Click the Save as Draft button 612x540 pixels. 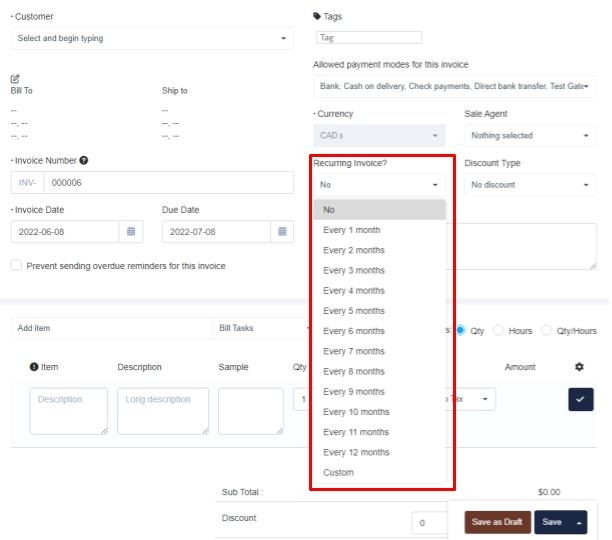tap(497, 522)
